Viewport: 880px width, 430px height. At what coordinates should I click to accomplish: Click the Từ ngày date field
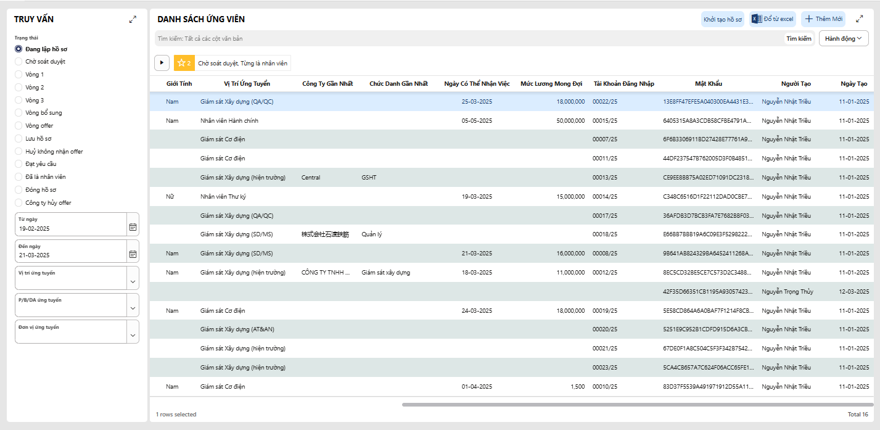click(x=70, y=225)
